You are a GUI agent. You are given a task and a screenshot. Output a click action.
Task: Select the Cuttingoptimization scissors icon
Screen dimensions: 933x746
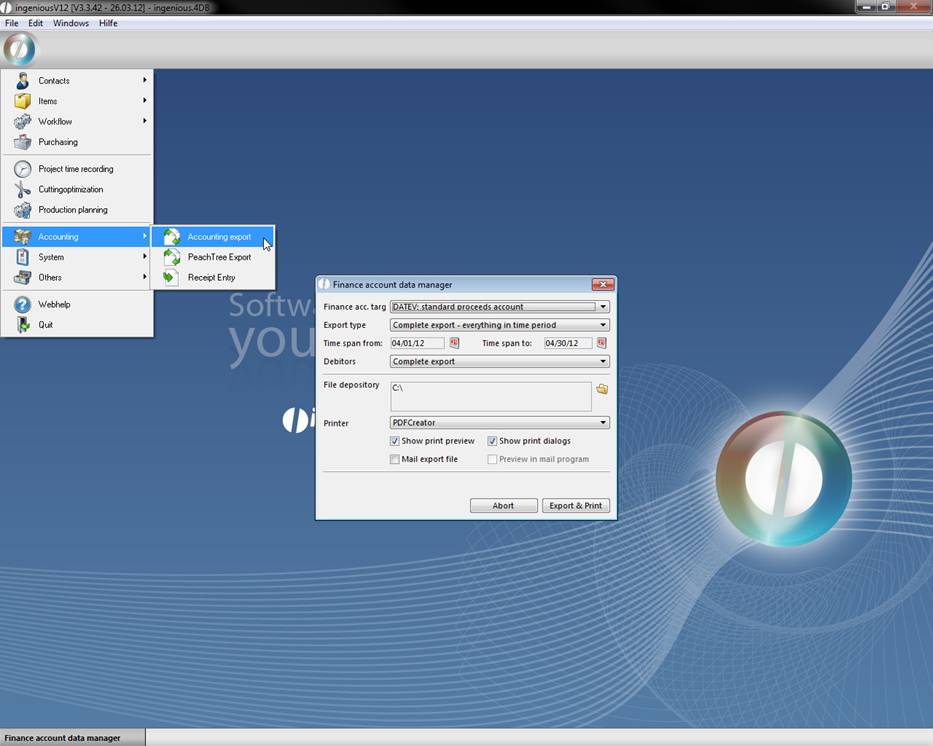22,190
